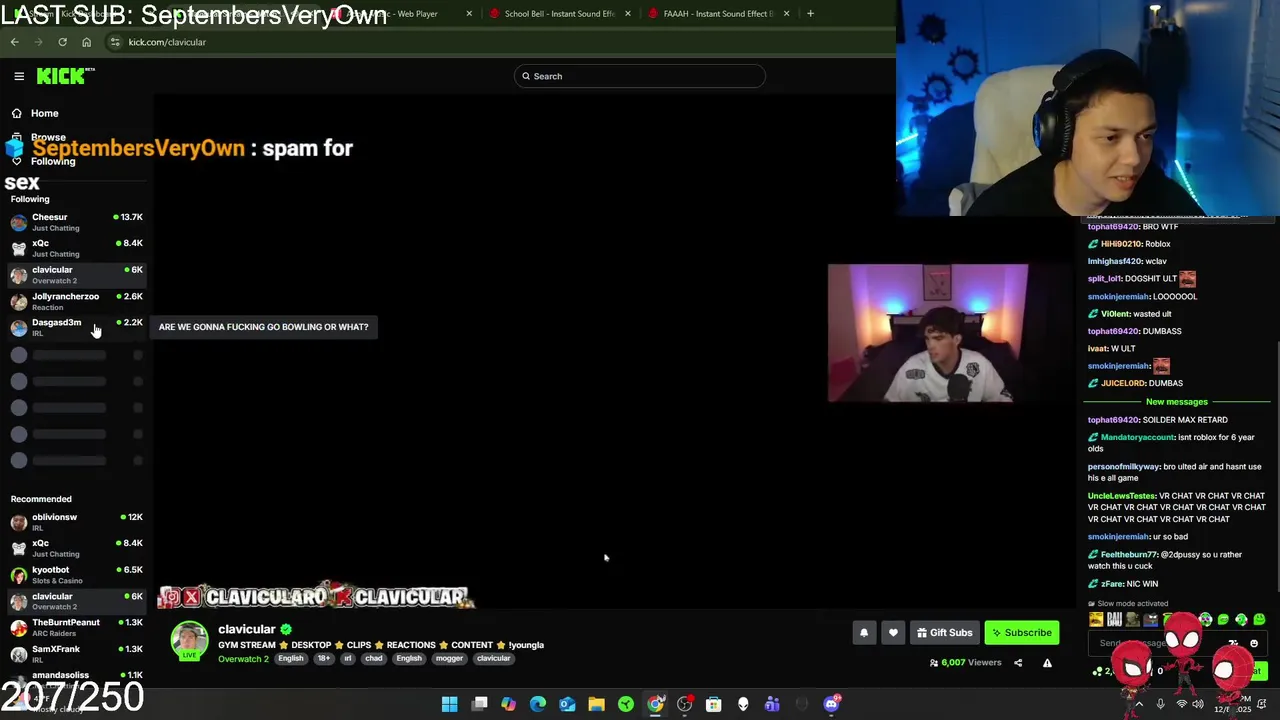Follow the channel with heart button
Screen dimensions: 1280x720
pyautogui.click(x=893, y=633)
